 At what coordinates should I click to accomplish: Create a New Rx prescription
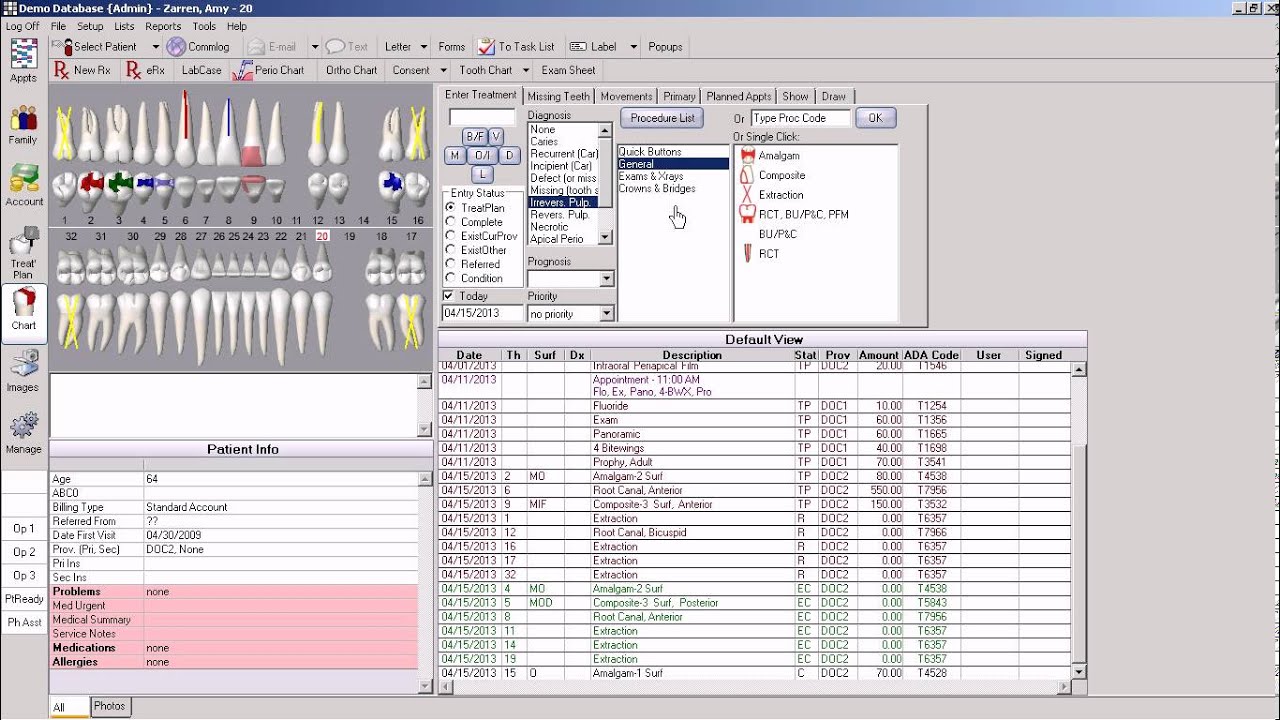82,71
